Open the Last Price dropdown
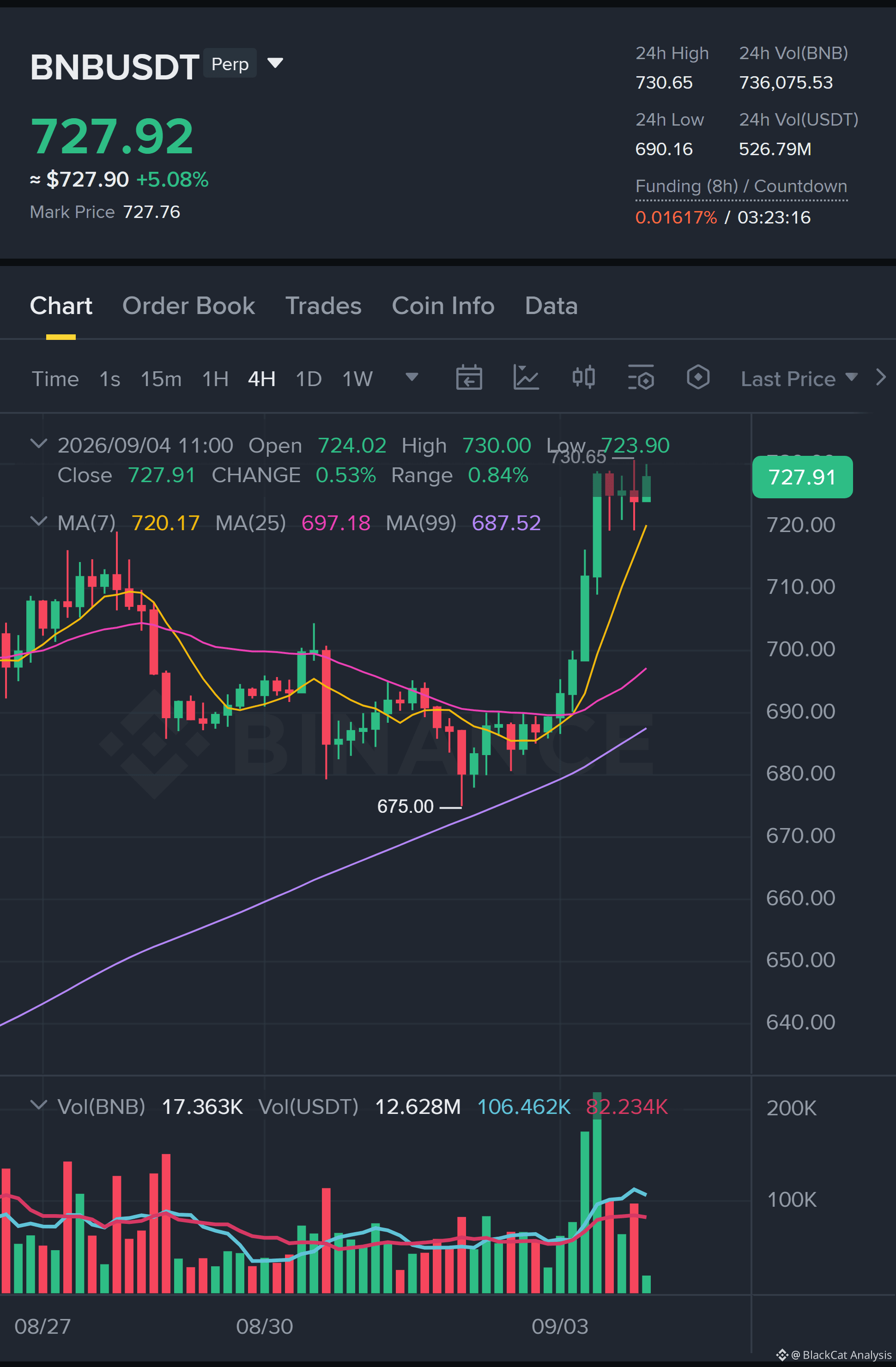The image size is (896, 1367). coord(799,379)
